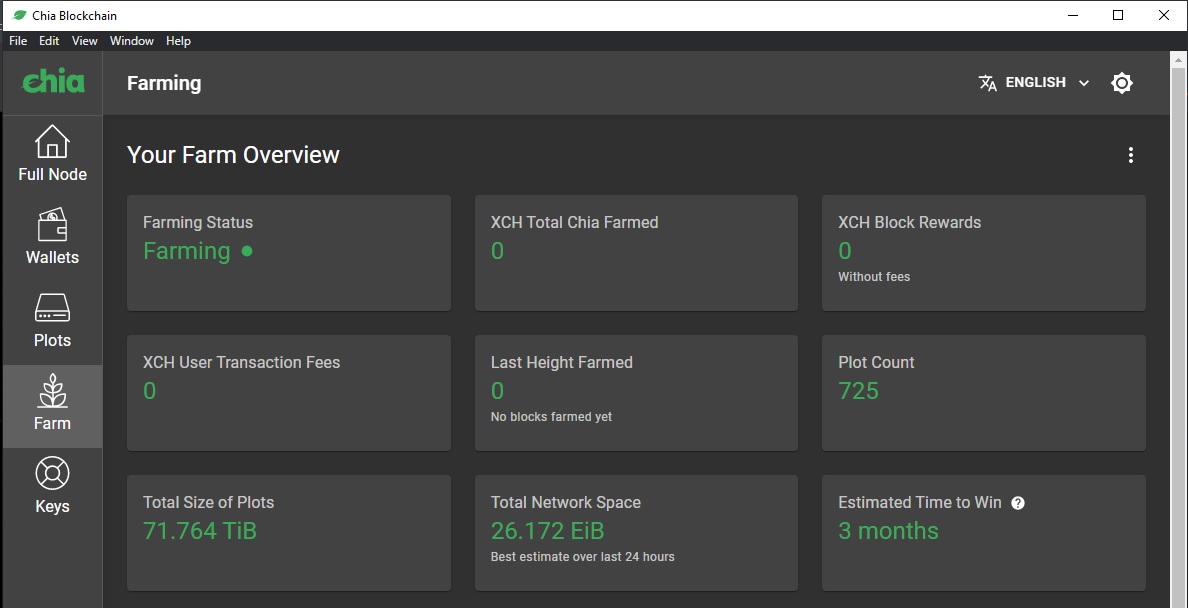
Task: Click the green Farming status dot
Action: point(247,251)
